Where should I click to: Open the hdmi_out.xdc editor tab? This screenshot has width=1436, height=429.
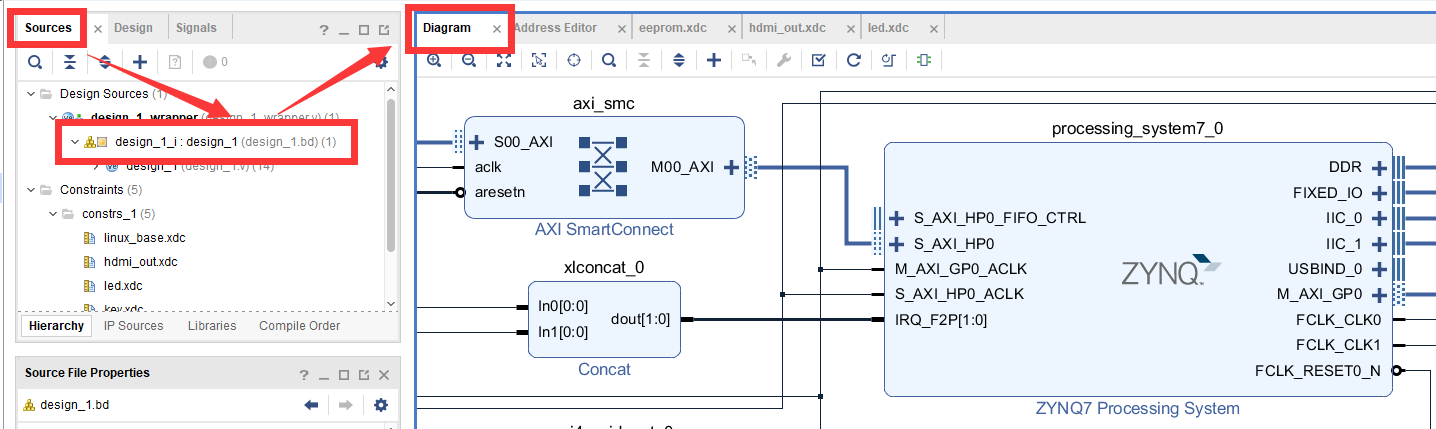point(787,28)
